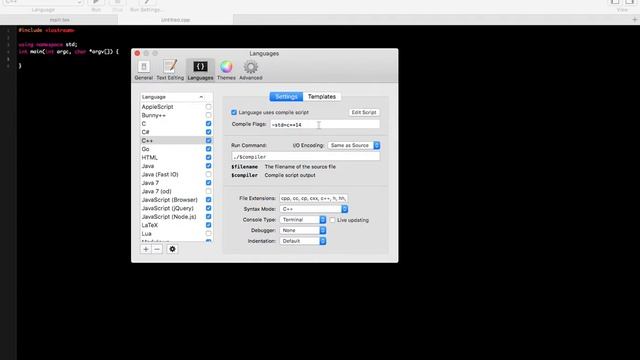Click the using namespace std line
This screenshot has width=640, height=360.
click(x=48, y=44)
